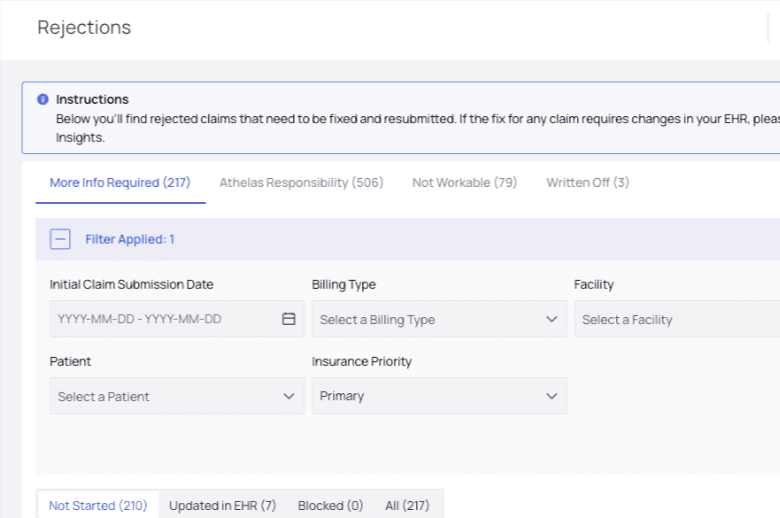Open the Not Workable tab
Image resolution: width=780 pixels, height=518 pixels.
click(464, 183)
